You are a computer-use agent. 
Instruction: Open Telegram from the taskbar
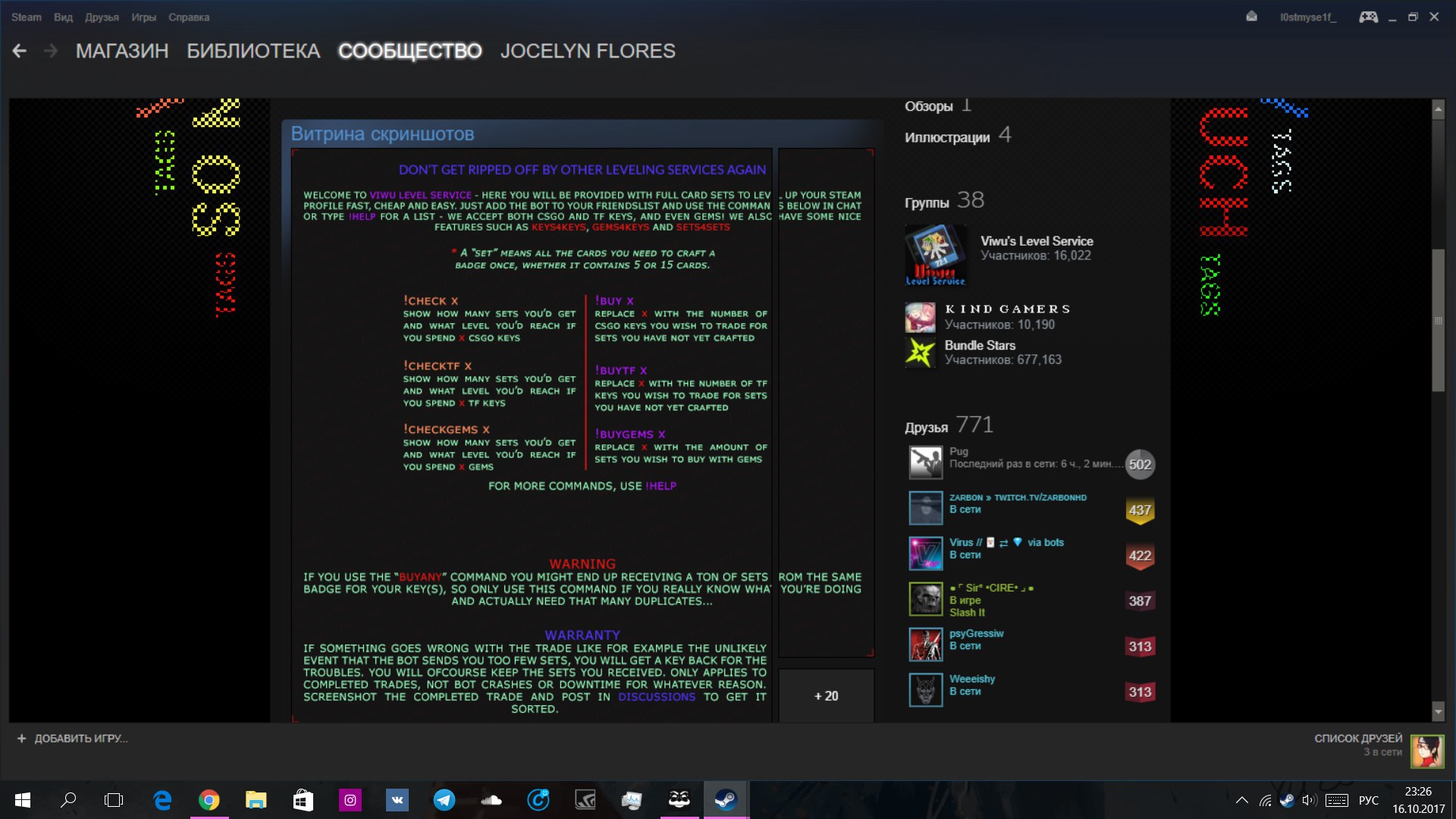click(444, 800)
